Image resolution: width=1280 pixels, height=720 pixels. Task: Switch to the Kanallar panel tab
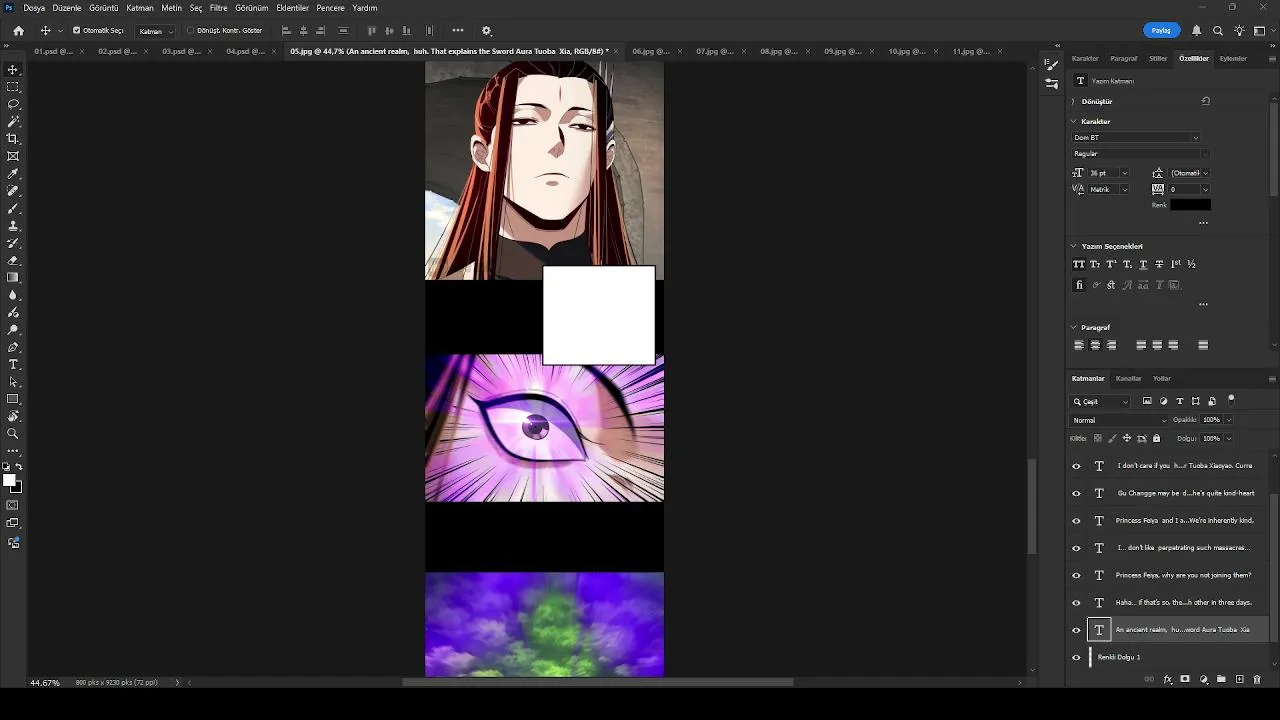click(1129, 379)
